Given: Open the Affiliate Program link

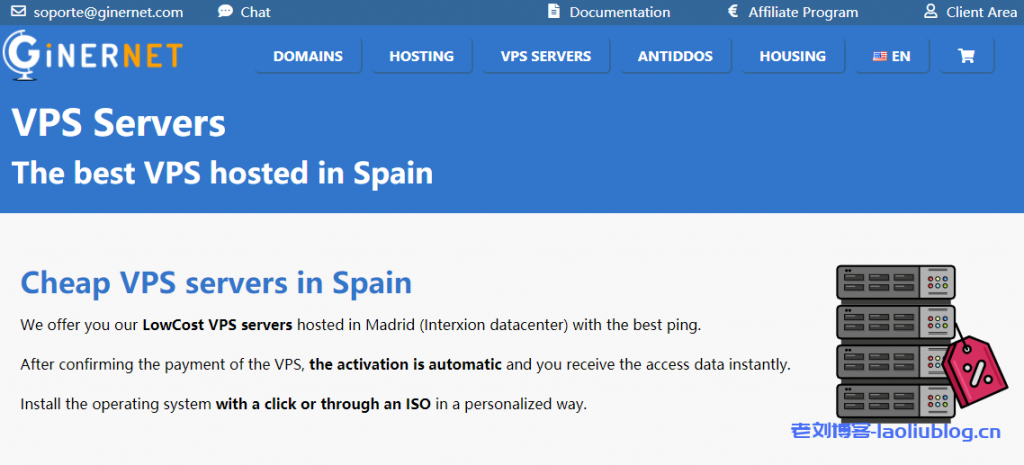Looking at the screenshot, I should click(x=803, y=12).
